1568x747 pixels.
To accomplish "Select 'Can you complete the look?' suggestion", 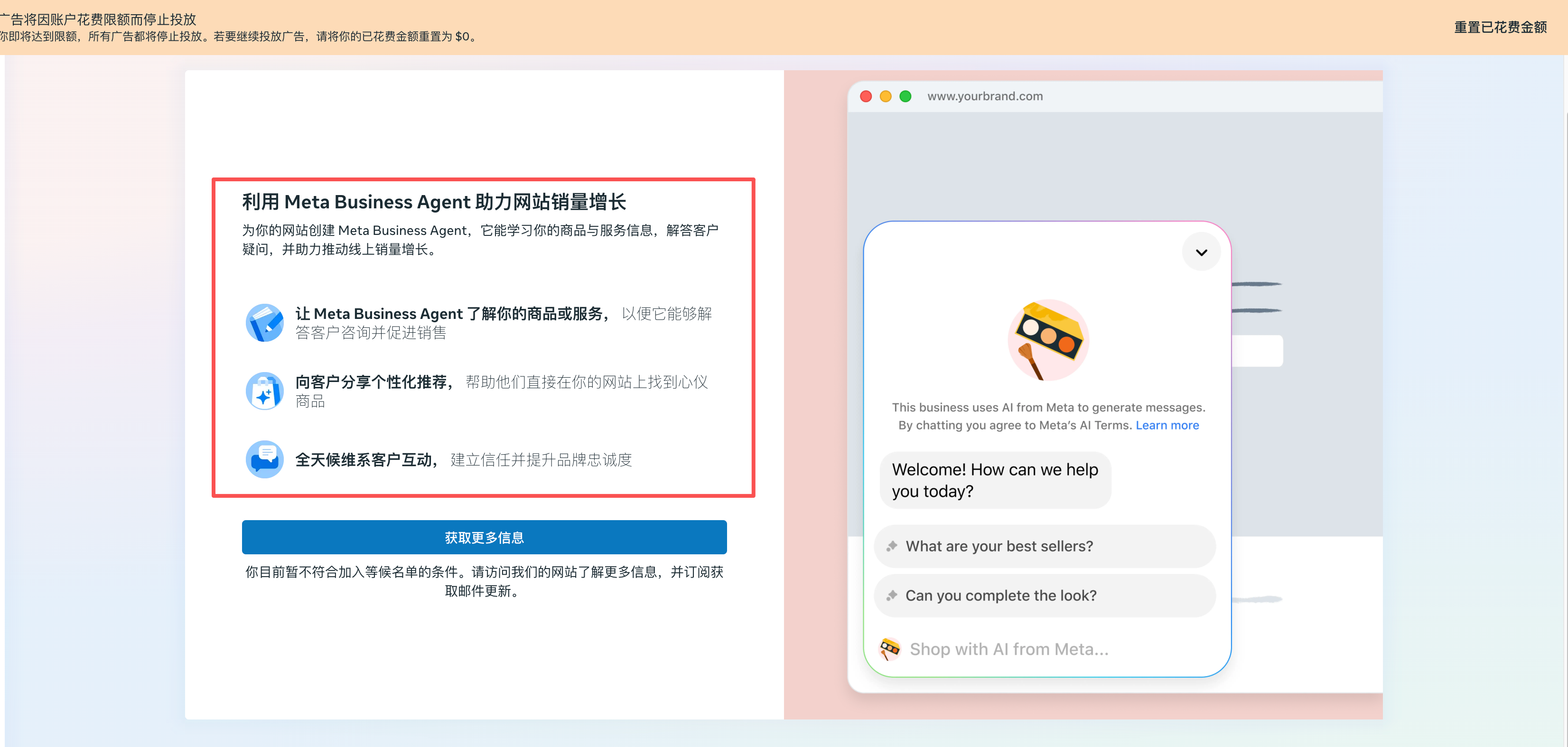I will click(x=1045, y=596).
